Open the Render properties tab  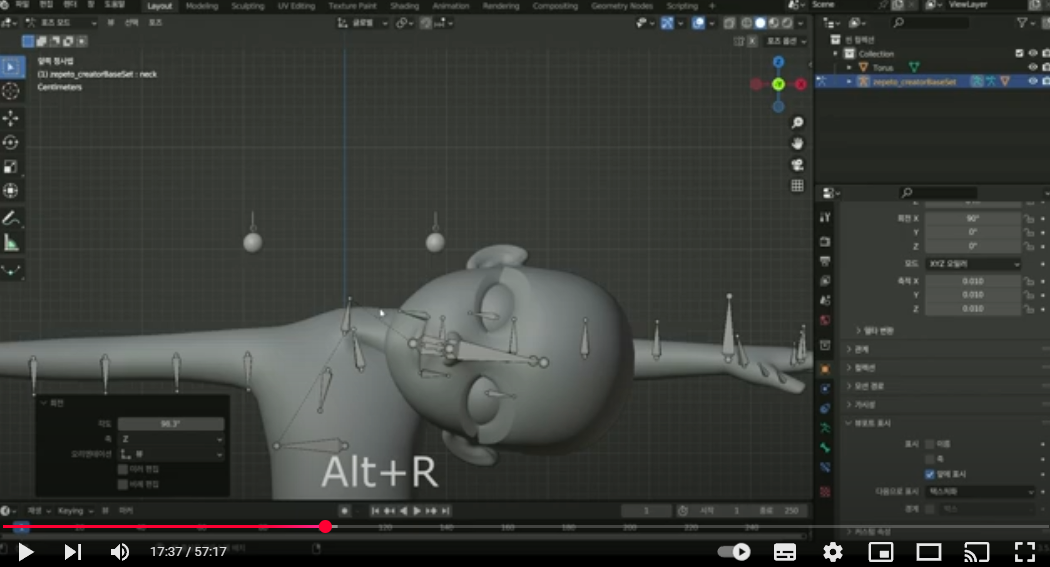(x=825, y=241)
